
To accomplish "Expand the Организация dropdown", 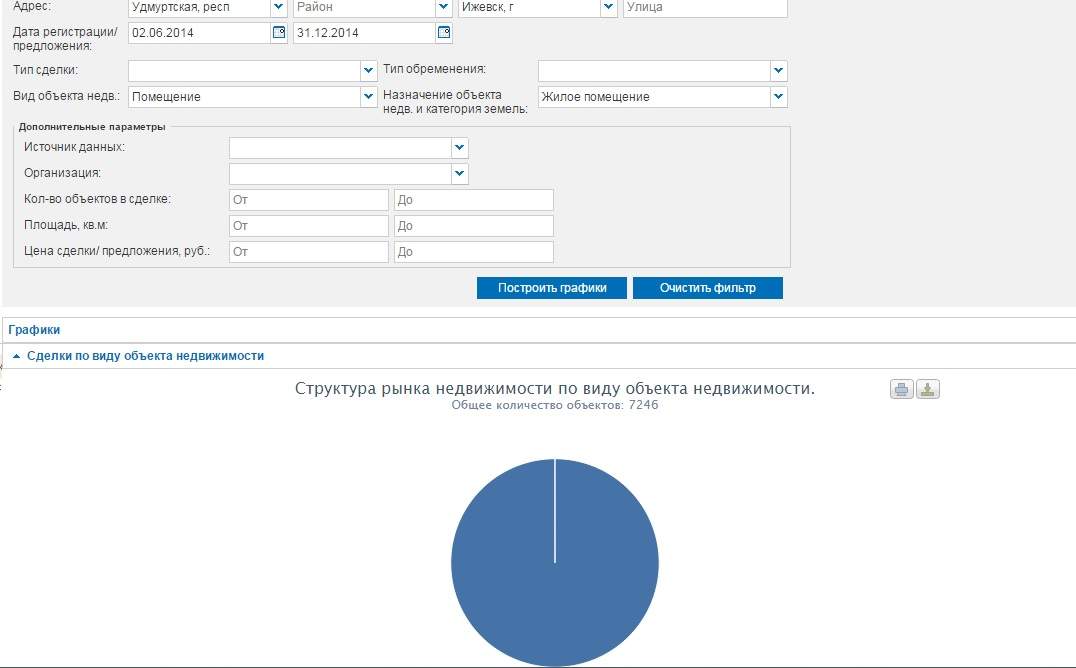I will pos(460,174).
